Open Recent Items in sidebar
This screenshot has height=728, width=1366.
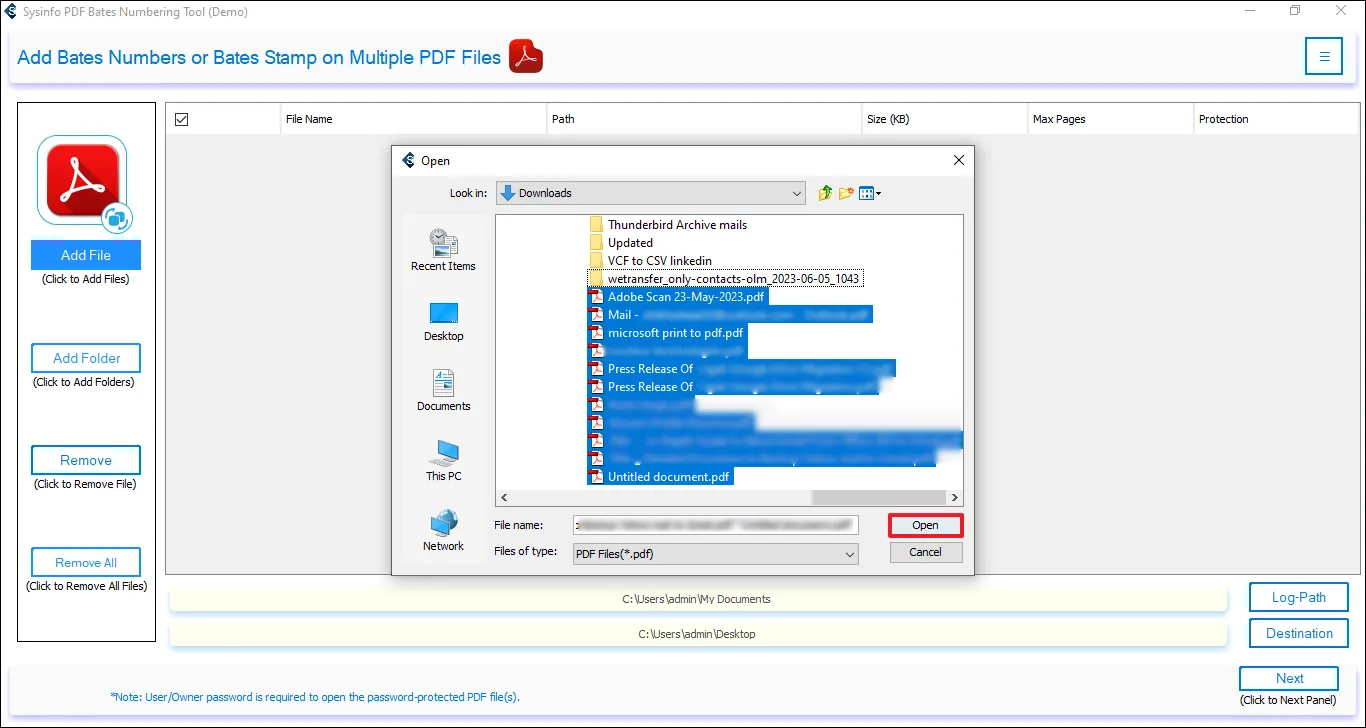[443, 250]
